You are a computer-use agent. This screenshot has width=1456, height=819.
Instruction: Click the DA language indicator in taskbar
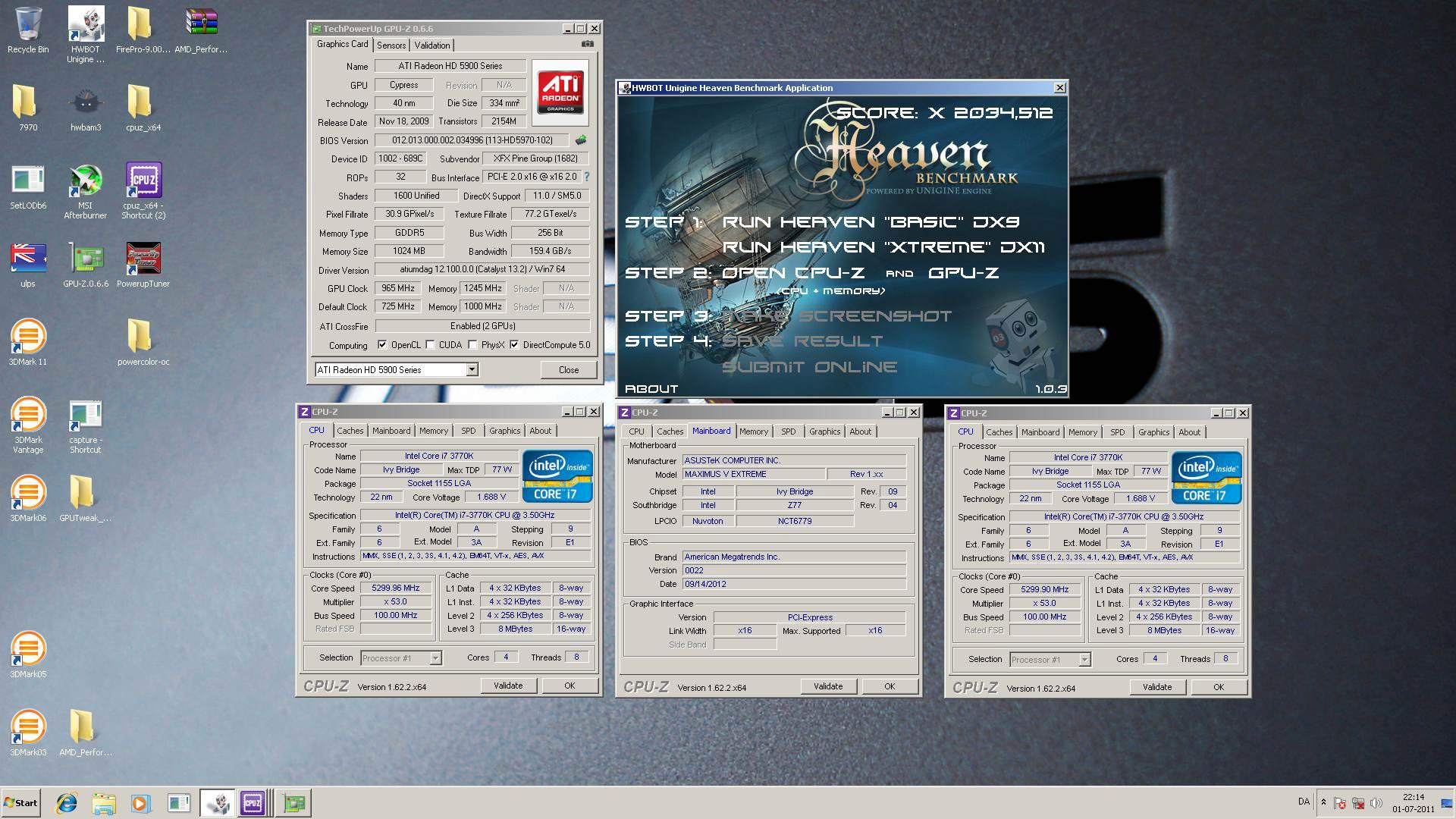click(1304, 802)
